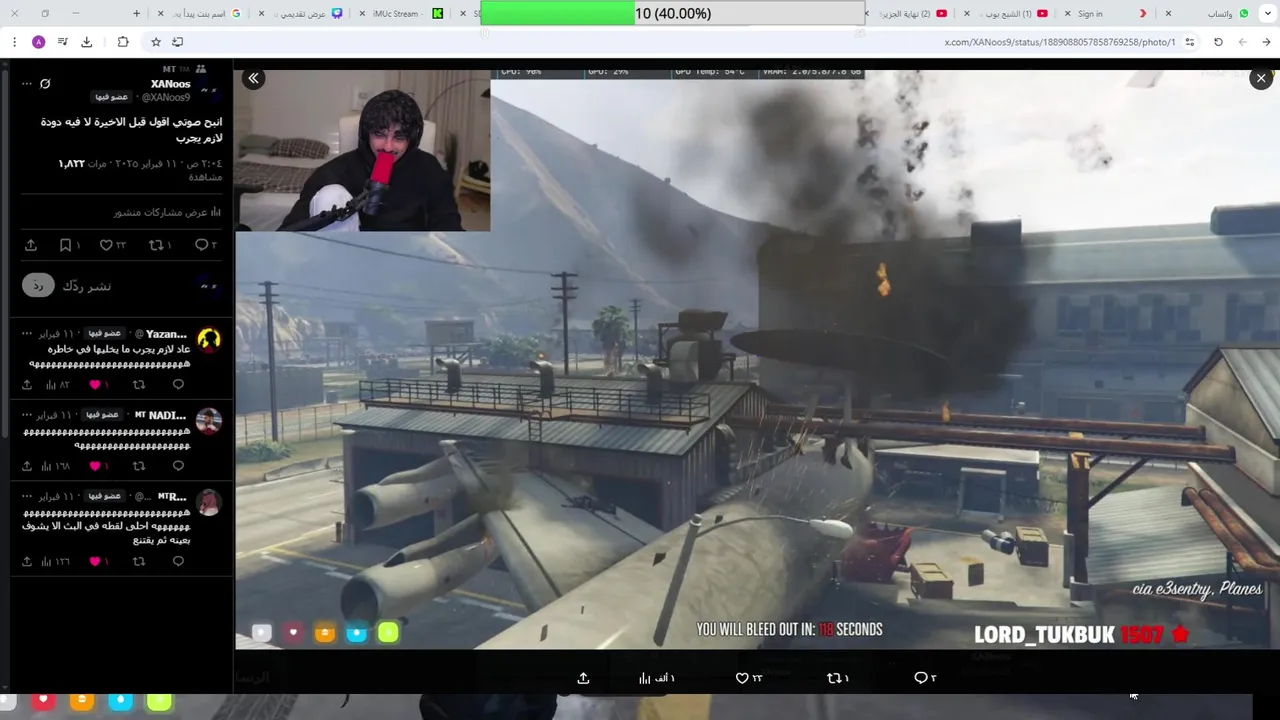The width and height of the screenshot is (1280, 720).
Task: Click the reply submit button
Action: (x=38, y=286)
